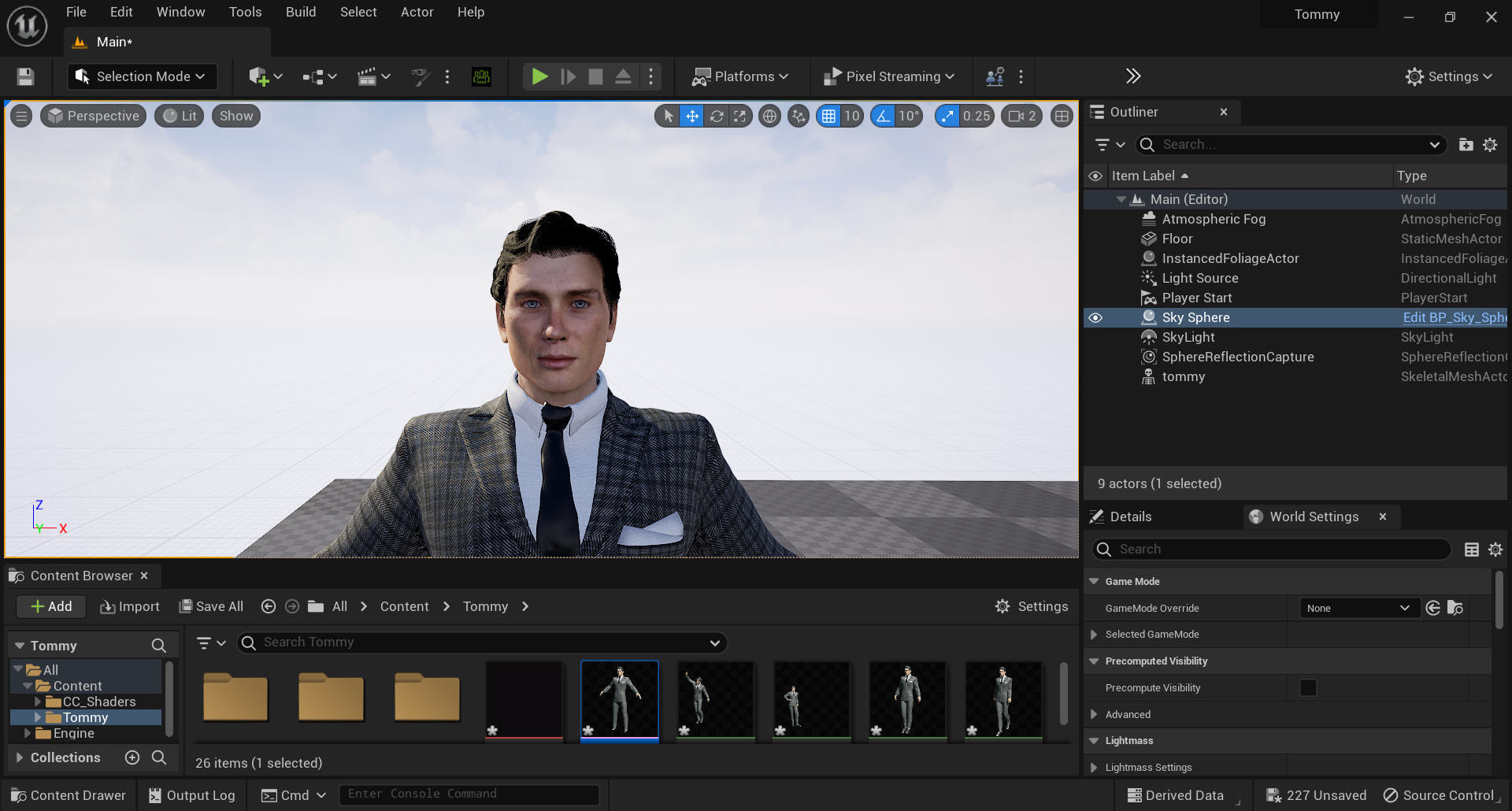Expand Lightmass Settings row
Screen dimensions: 1512x811
(x=1094, y=768)
